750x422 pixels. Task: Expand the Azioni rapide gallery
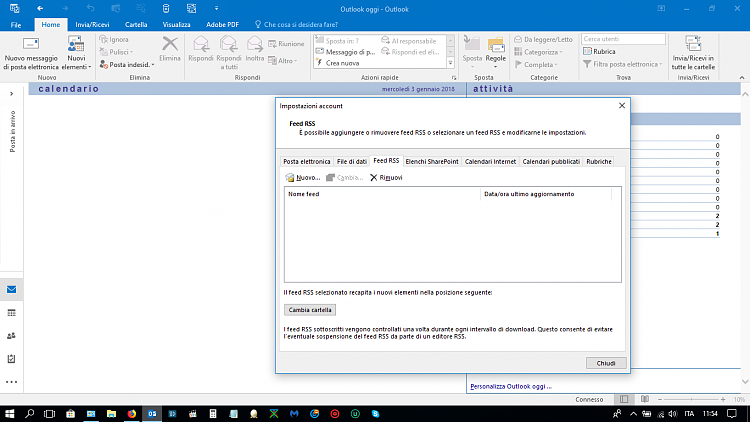(x=451, y=63)
